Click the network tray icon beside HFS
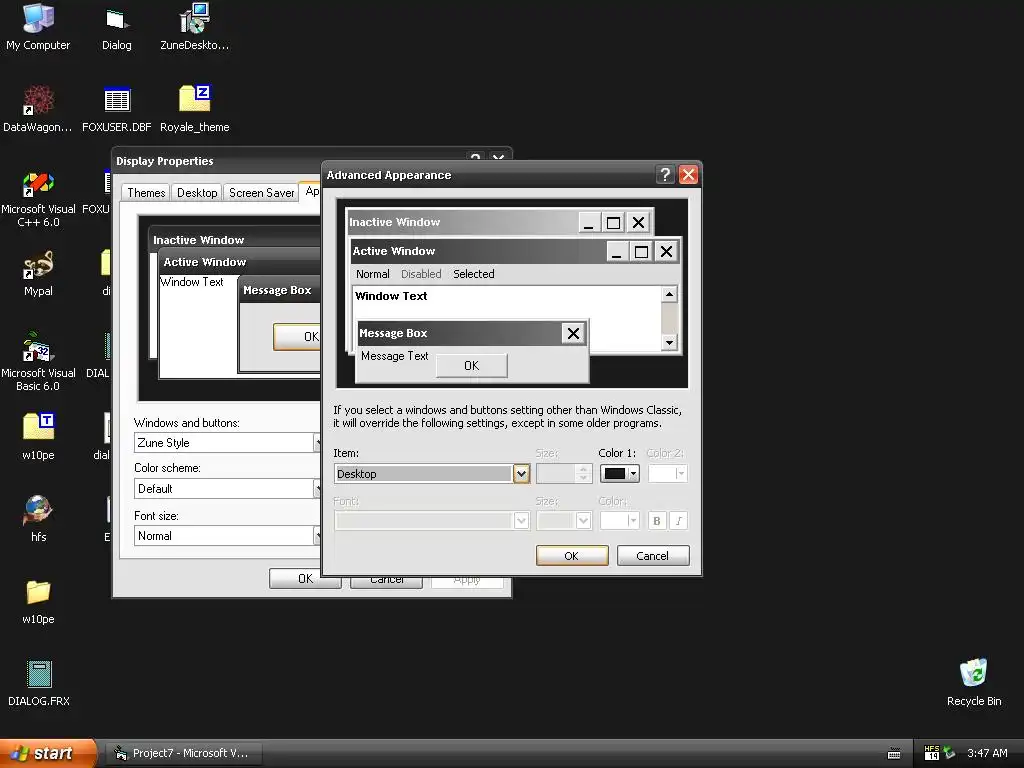The height and width of the screenshot is (768, 1024). tap(949, 753)
